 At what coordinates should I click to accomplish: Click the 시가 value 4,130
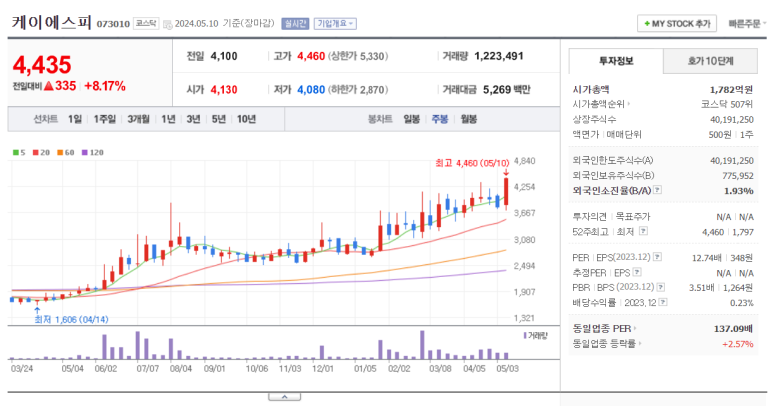point(224,90)
